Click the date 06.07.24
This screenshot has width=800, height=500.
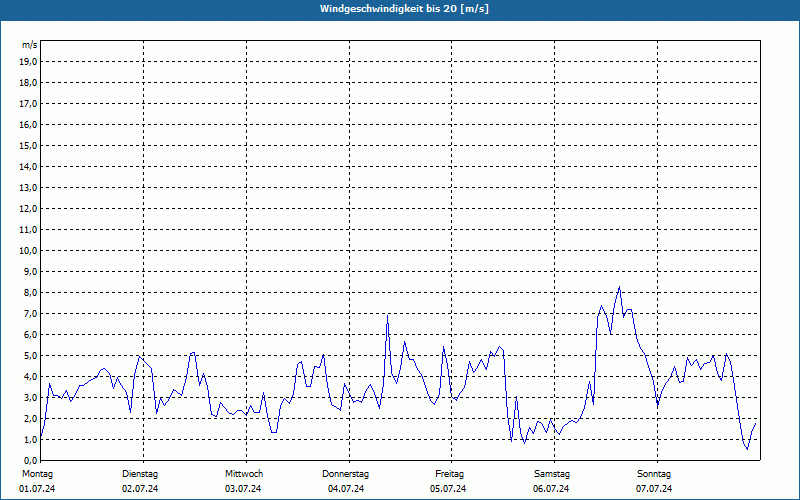click(x=551, y=489)
